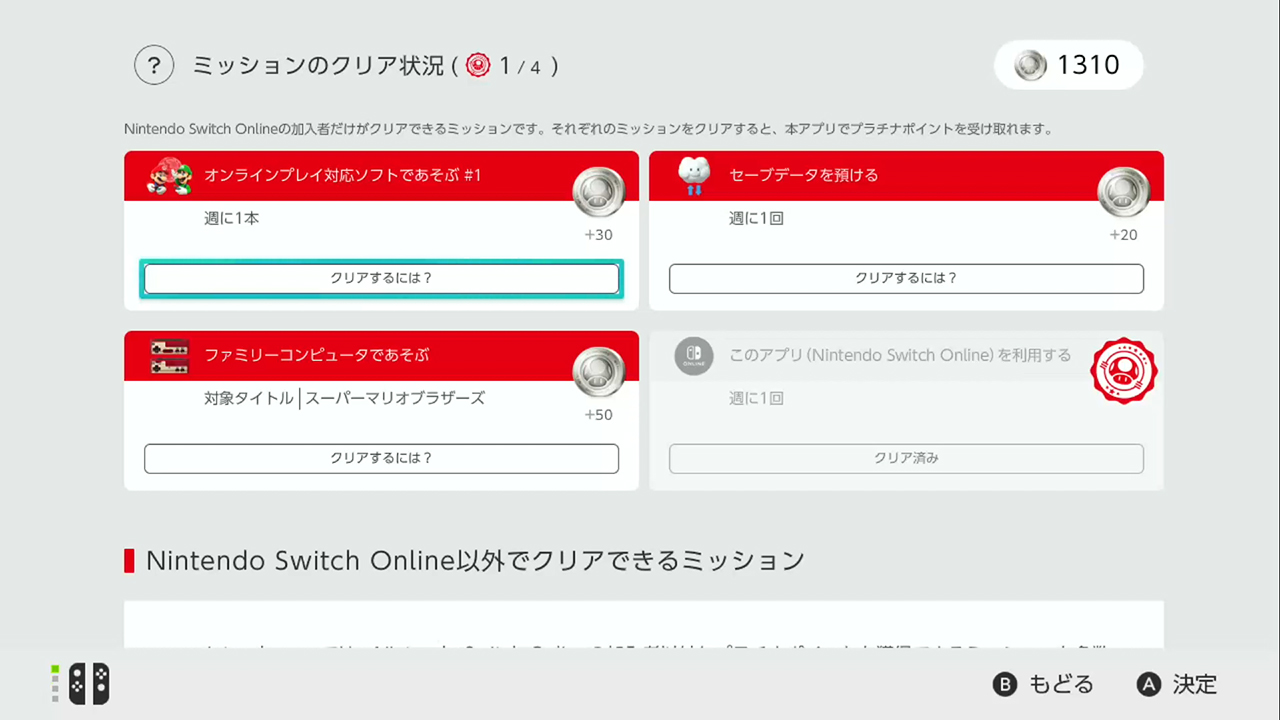Click もどる to go back
Viewport: 1280px width, 720px height.
click(x=1061, y=685)
